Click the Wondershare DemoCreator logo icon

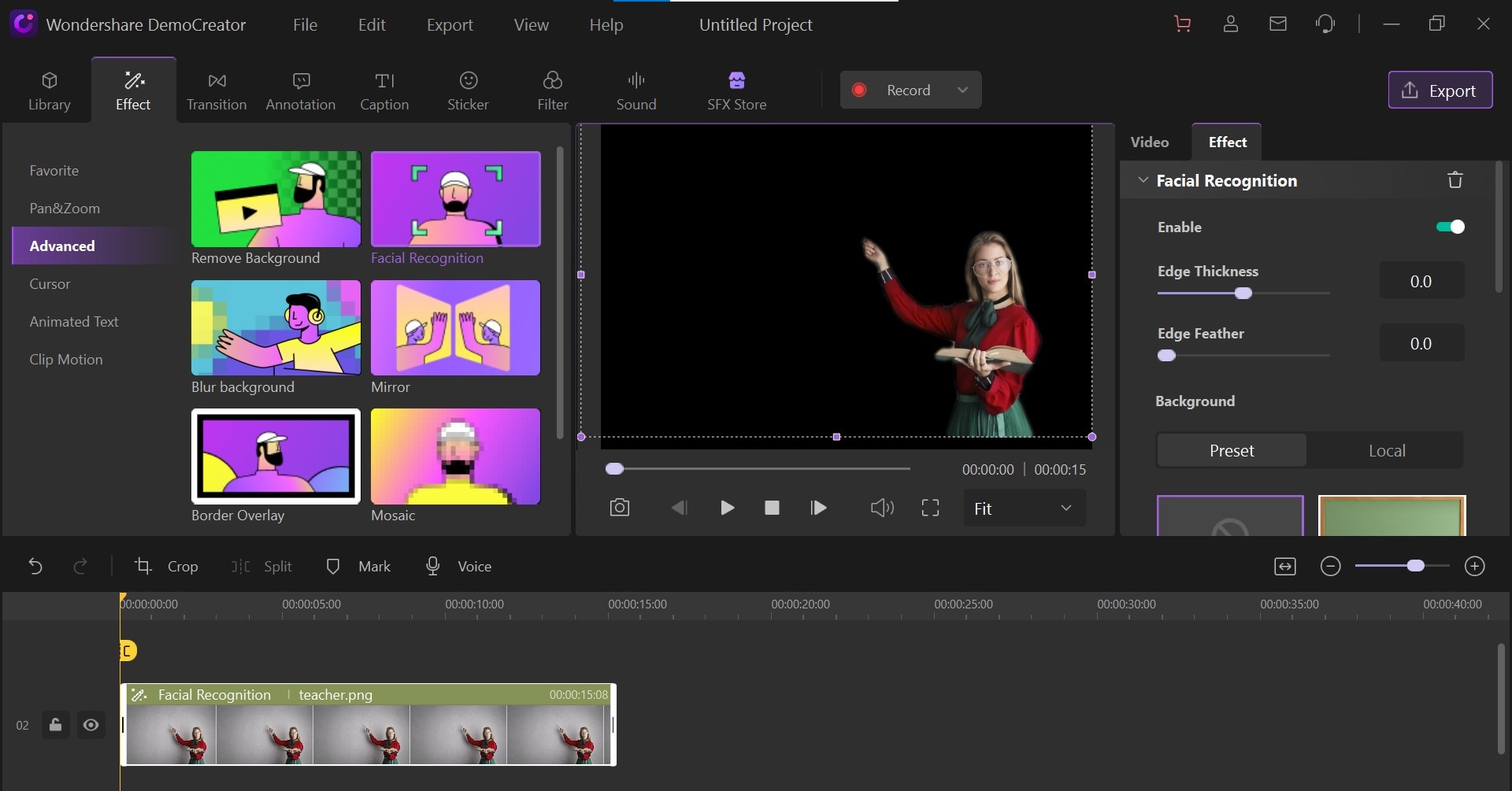23,24
